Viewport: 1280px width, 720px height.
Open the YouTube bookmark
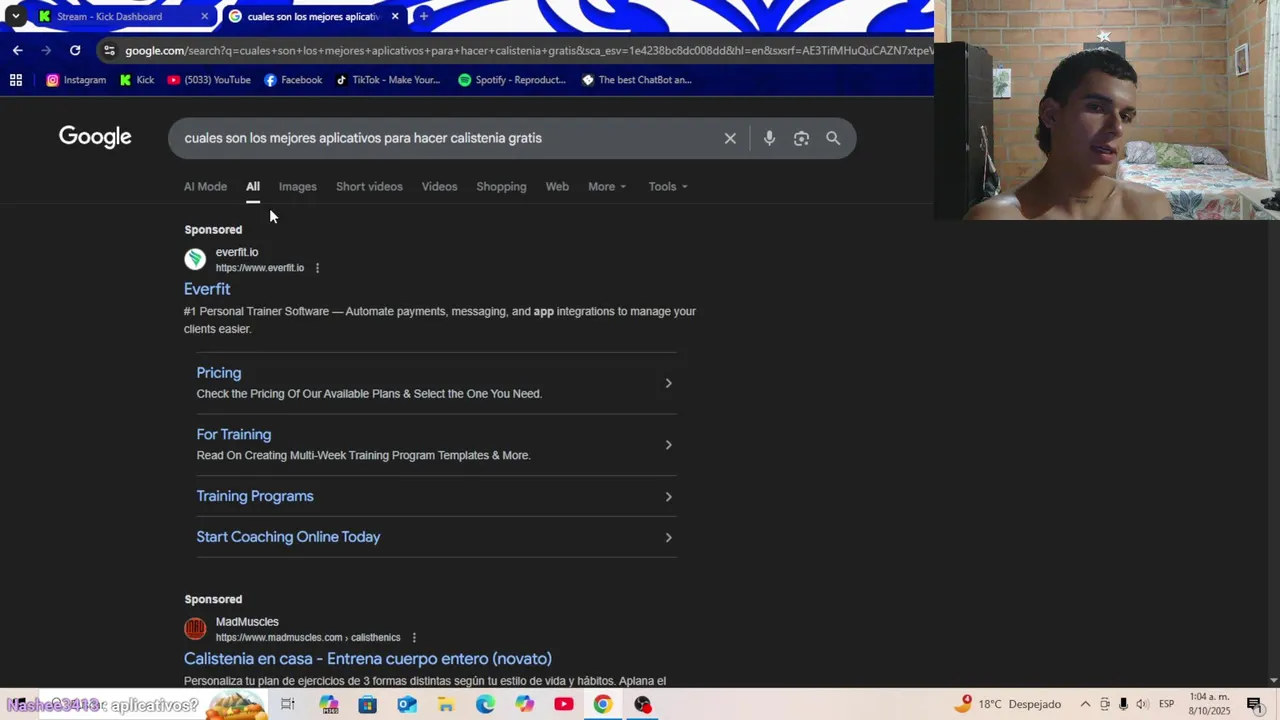209,80
